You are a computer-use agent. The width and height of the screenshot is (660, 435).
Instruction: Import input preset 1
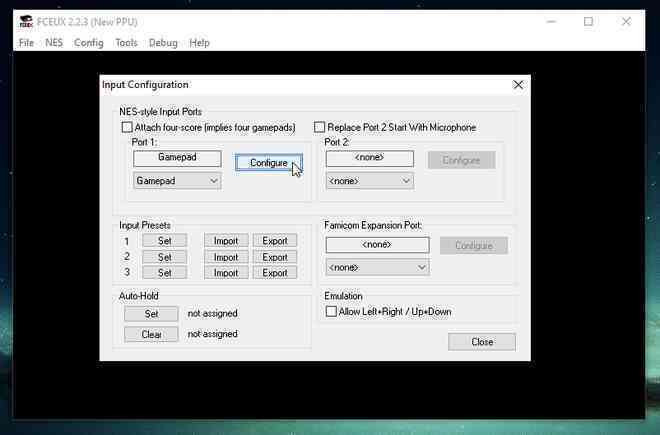[x=226, y=241]
